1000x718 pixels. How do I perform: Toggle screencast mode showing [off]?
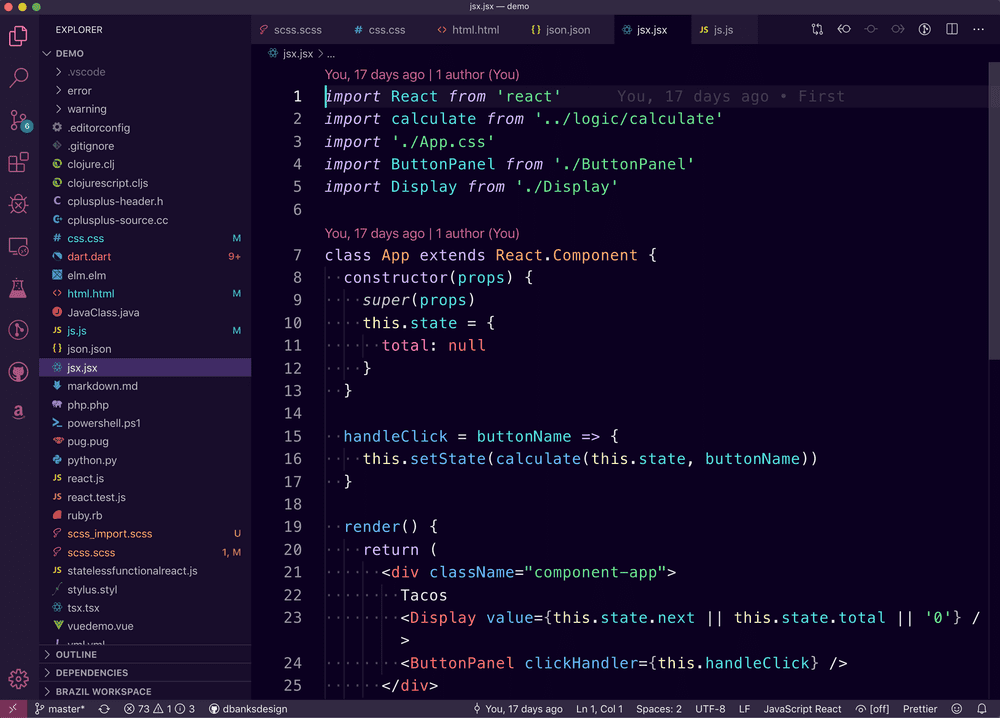click(880, 708)
